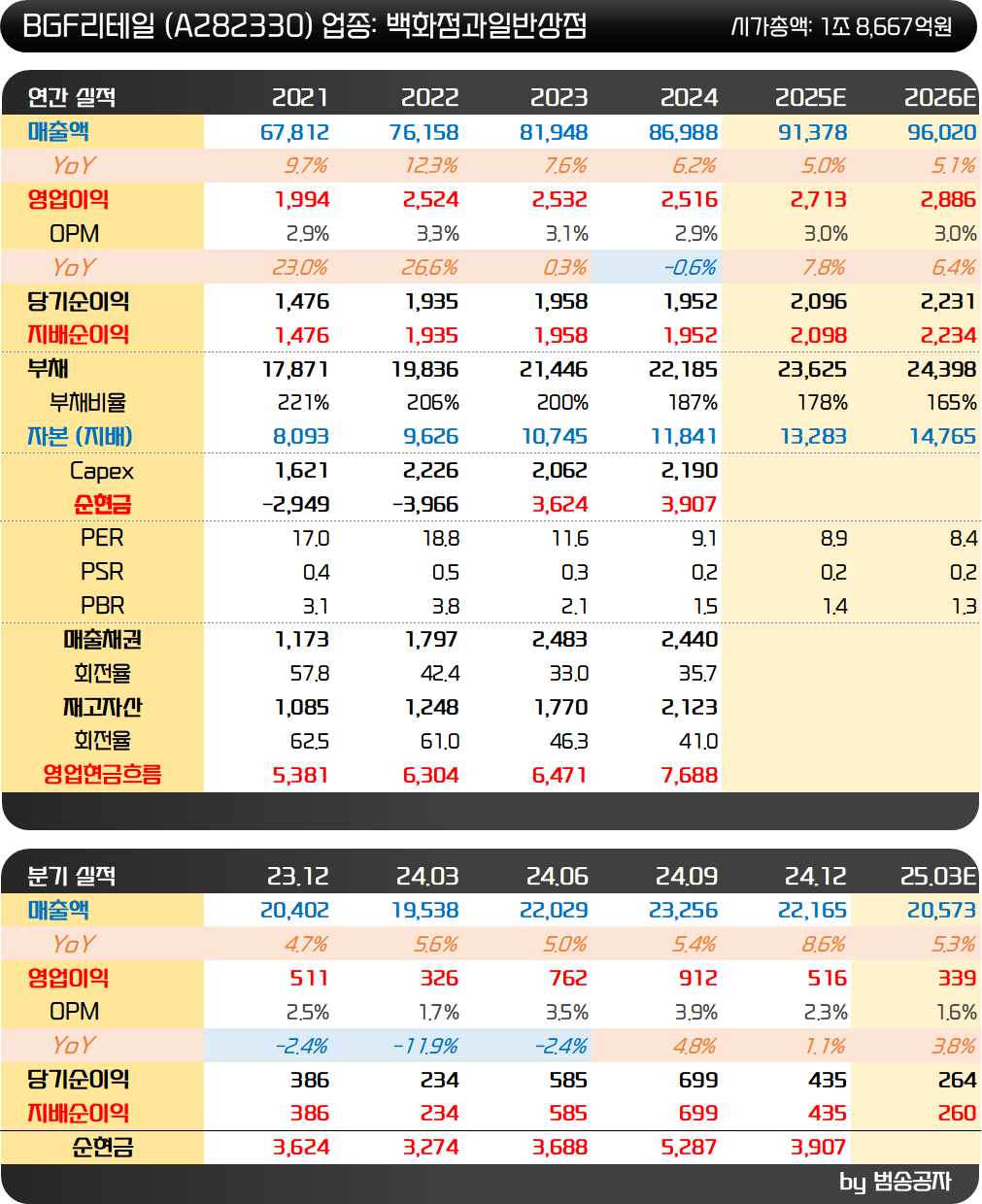Select the 분기 실적 header label
Screen dimensions: 982x1204
(x=71, y=876)
